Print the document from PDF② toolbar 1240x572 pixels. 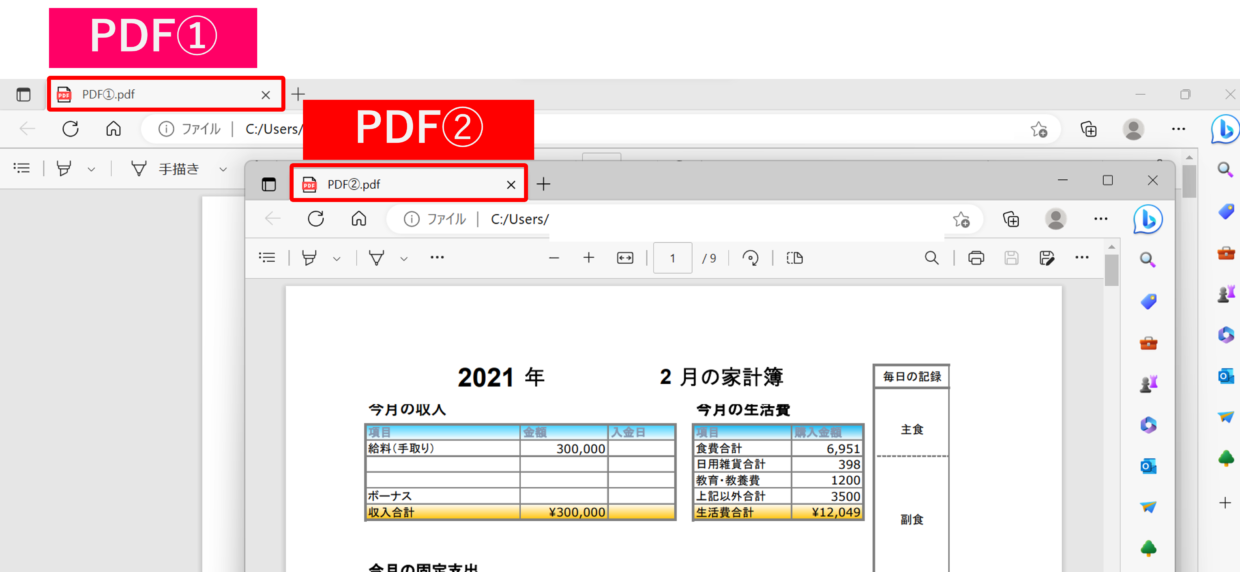click(x=976, y=258)
